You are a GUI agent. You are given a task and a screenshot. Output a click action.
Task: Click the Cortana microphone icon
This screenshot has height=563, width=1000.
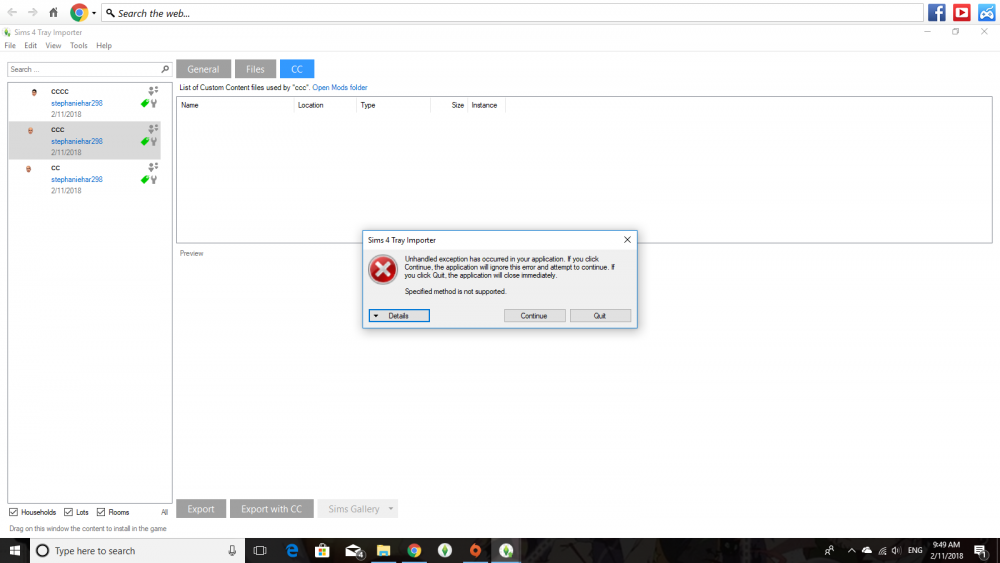(232, 550)
